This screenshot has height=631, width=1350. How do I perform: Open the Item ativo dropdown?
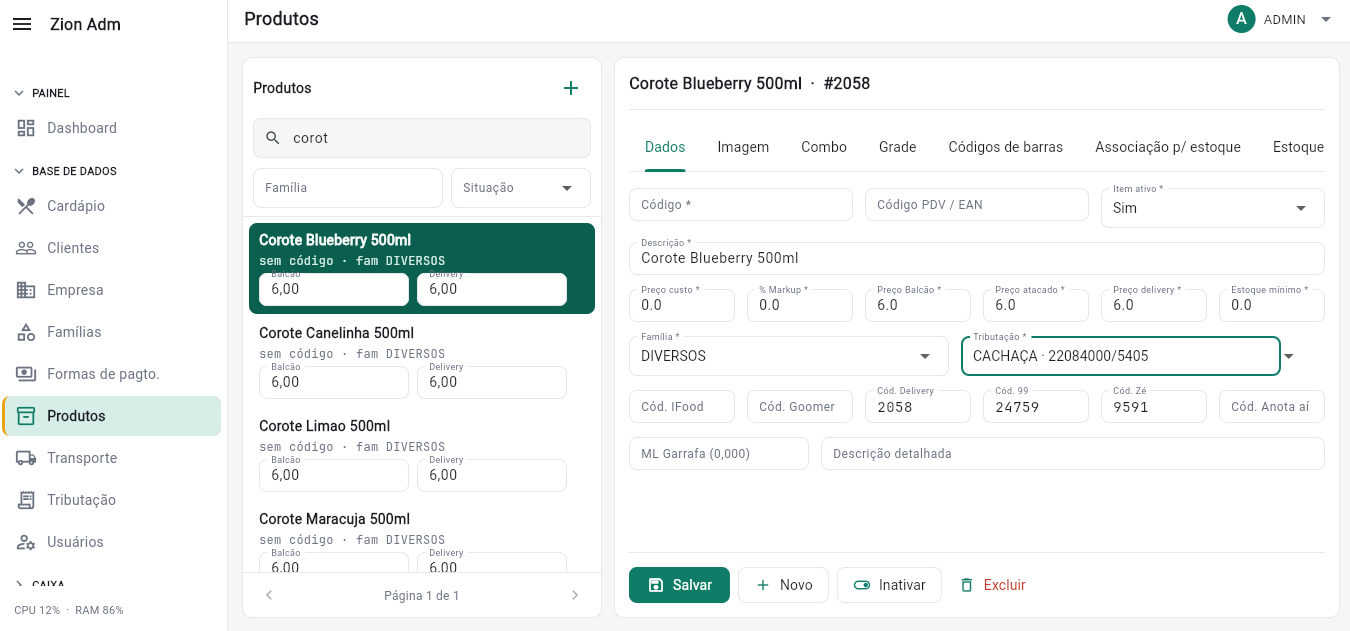coord(1213,208)
